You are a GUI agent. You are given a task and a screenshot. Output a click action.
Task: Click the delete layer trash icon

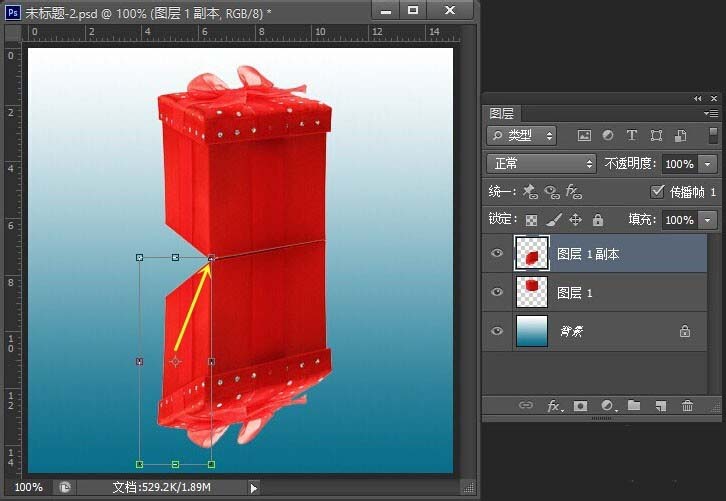[x=687, y=406]
